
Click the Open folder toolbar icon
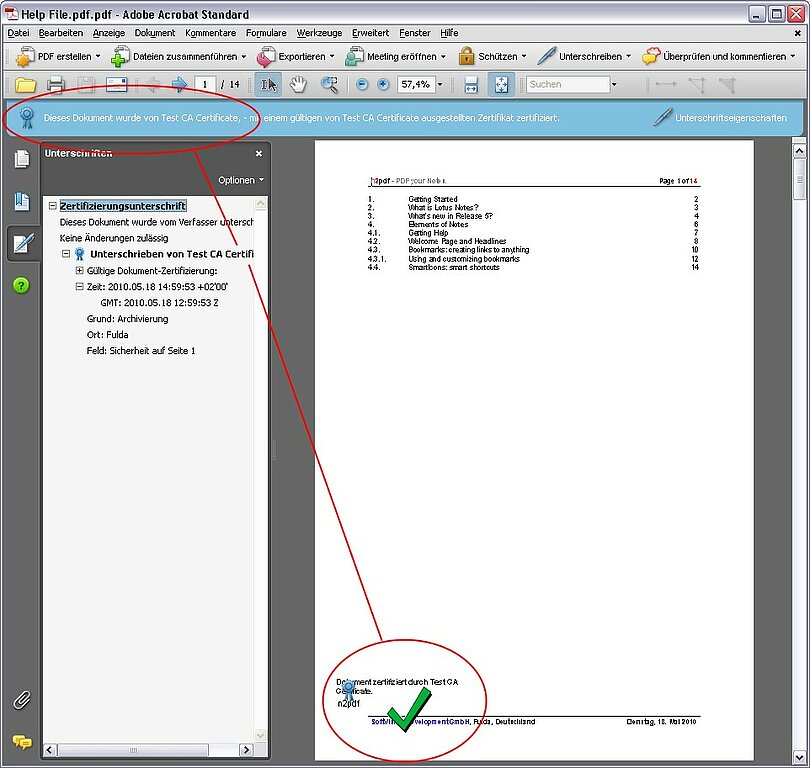pos(25,85)
